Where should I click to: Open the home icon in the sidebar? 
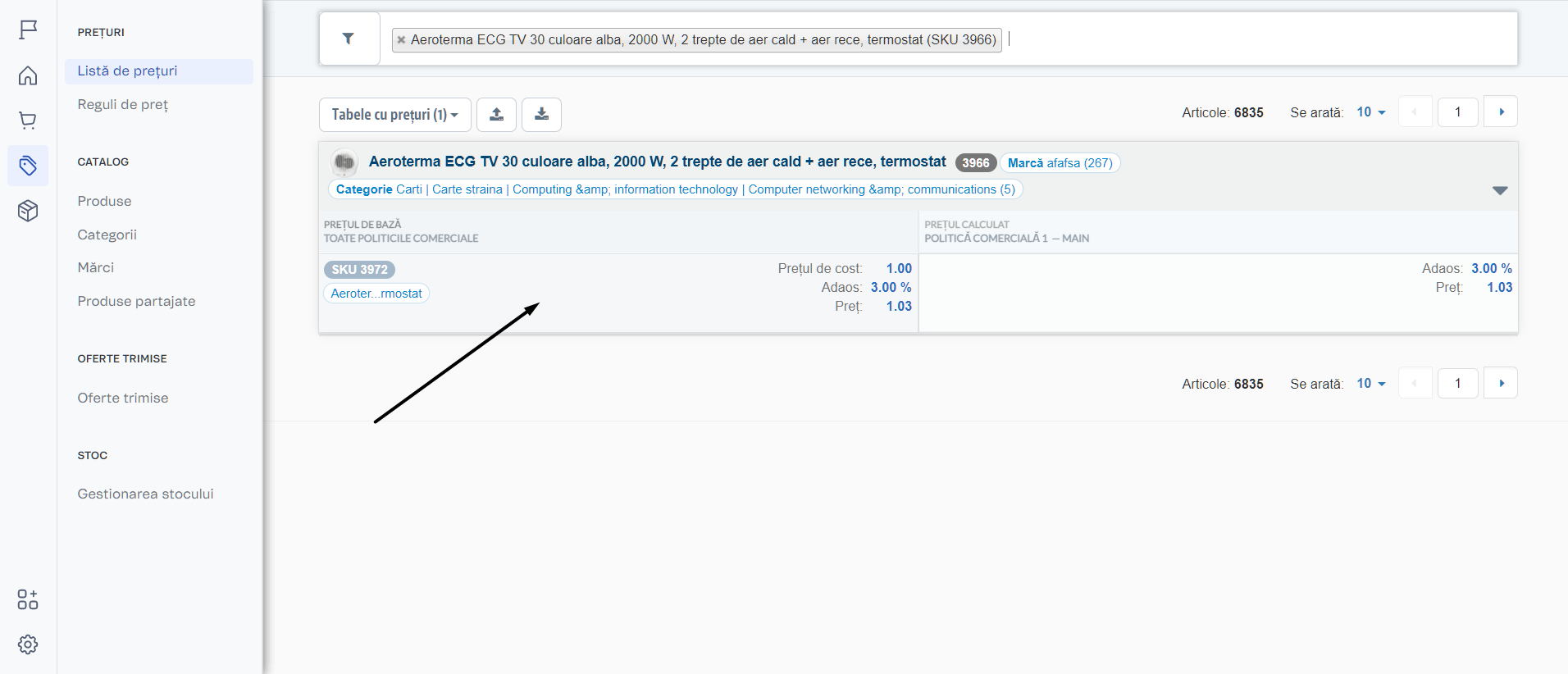[28, 76]
